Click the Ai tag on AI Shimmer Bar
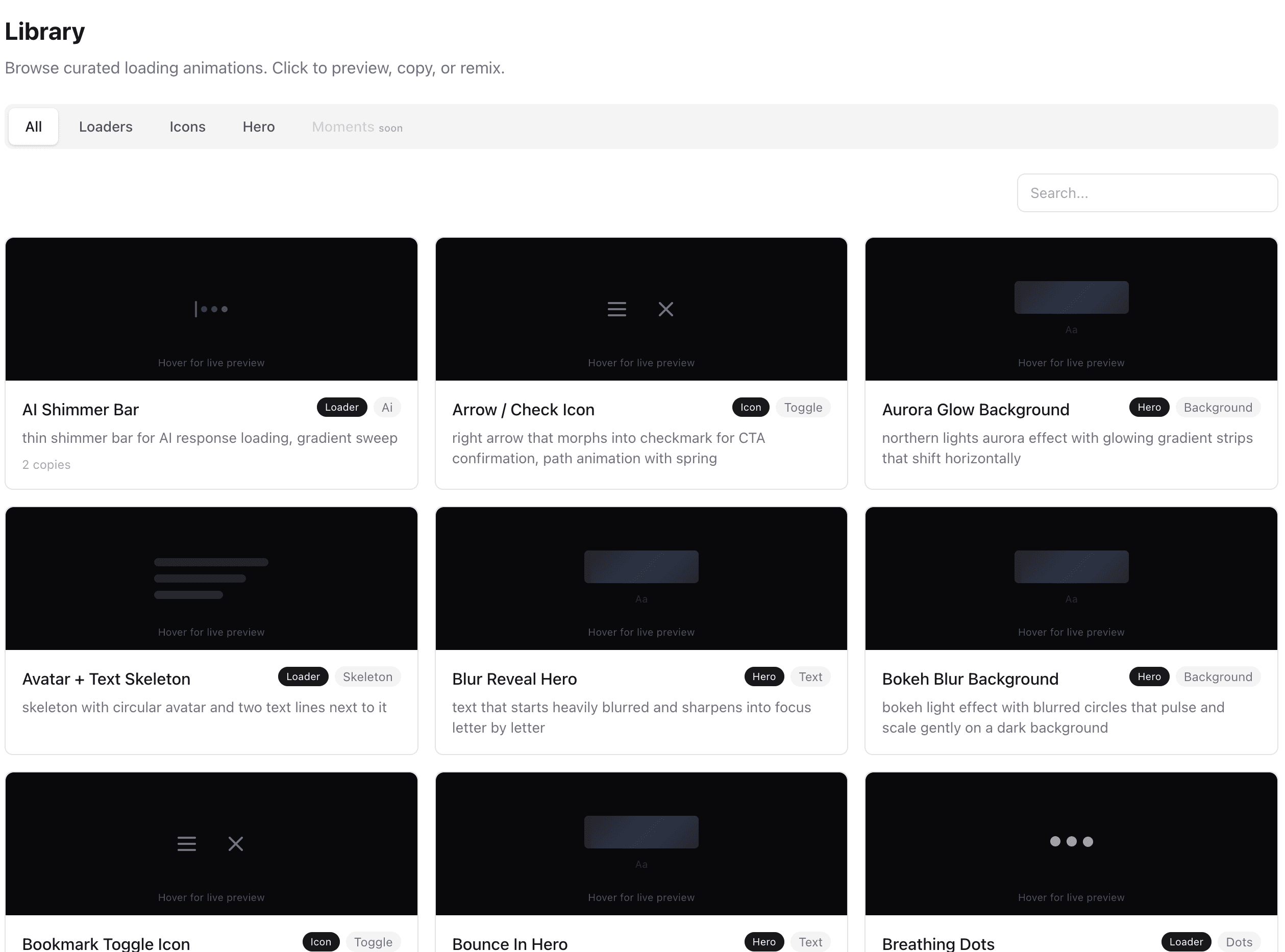Image resolution: width=1285 pixels, height=952 pixels. [387, 408]
